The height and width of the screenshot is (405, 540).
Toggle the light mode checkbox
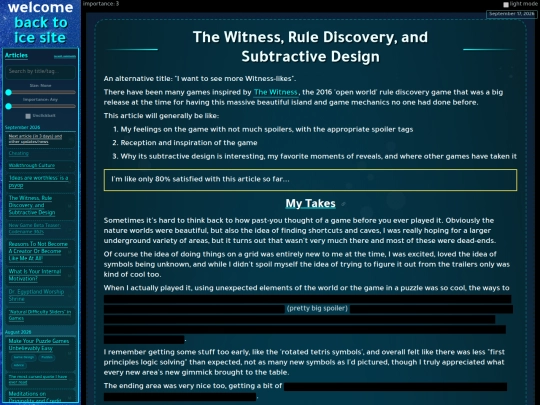tap(506, 4)
